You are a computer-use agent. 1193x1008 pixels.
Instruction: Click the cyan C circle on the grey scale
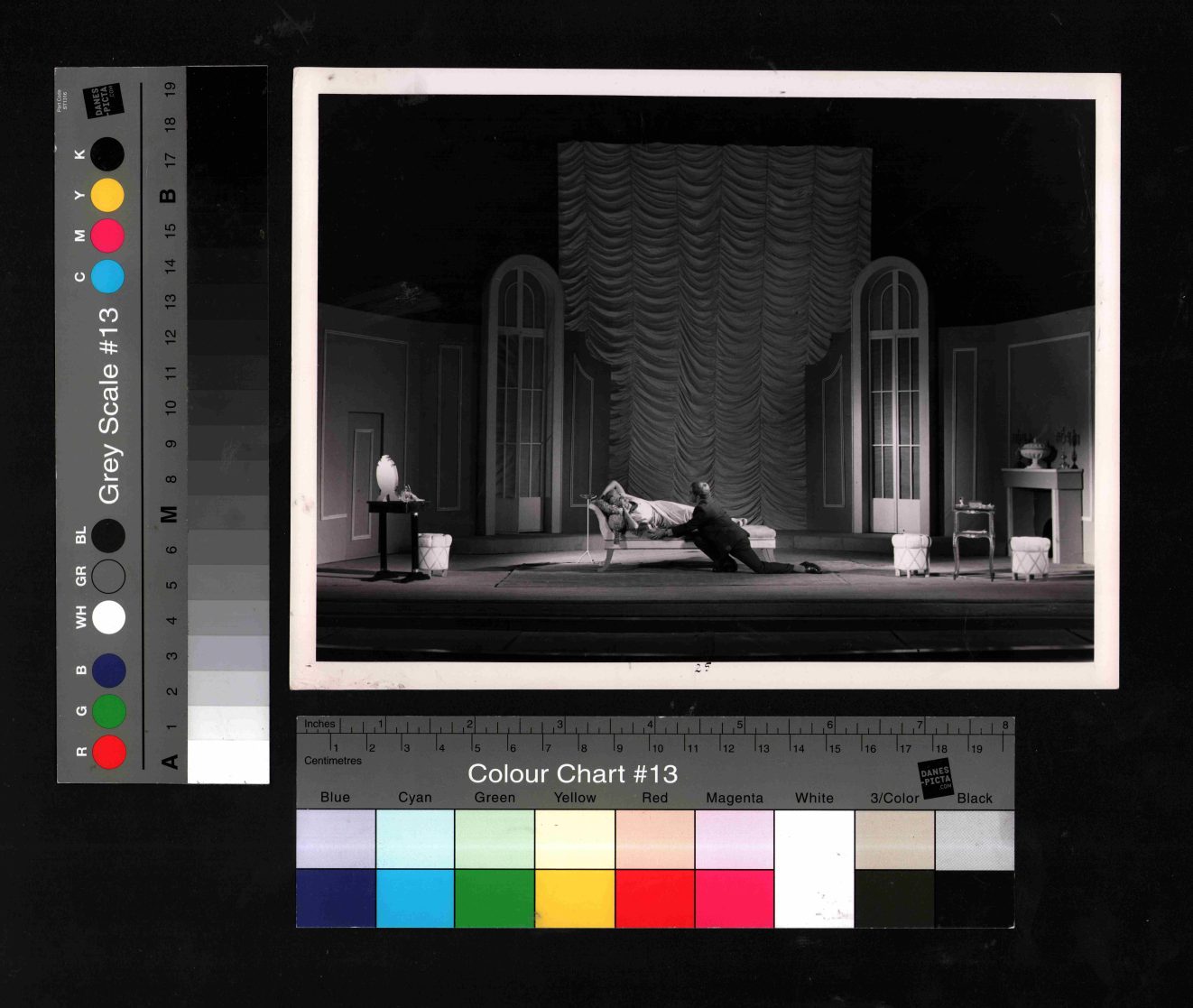click(x=107, y=276)
